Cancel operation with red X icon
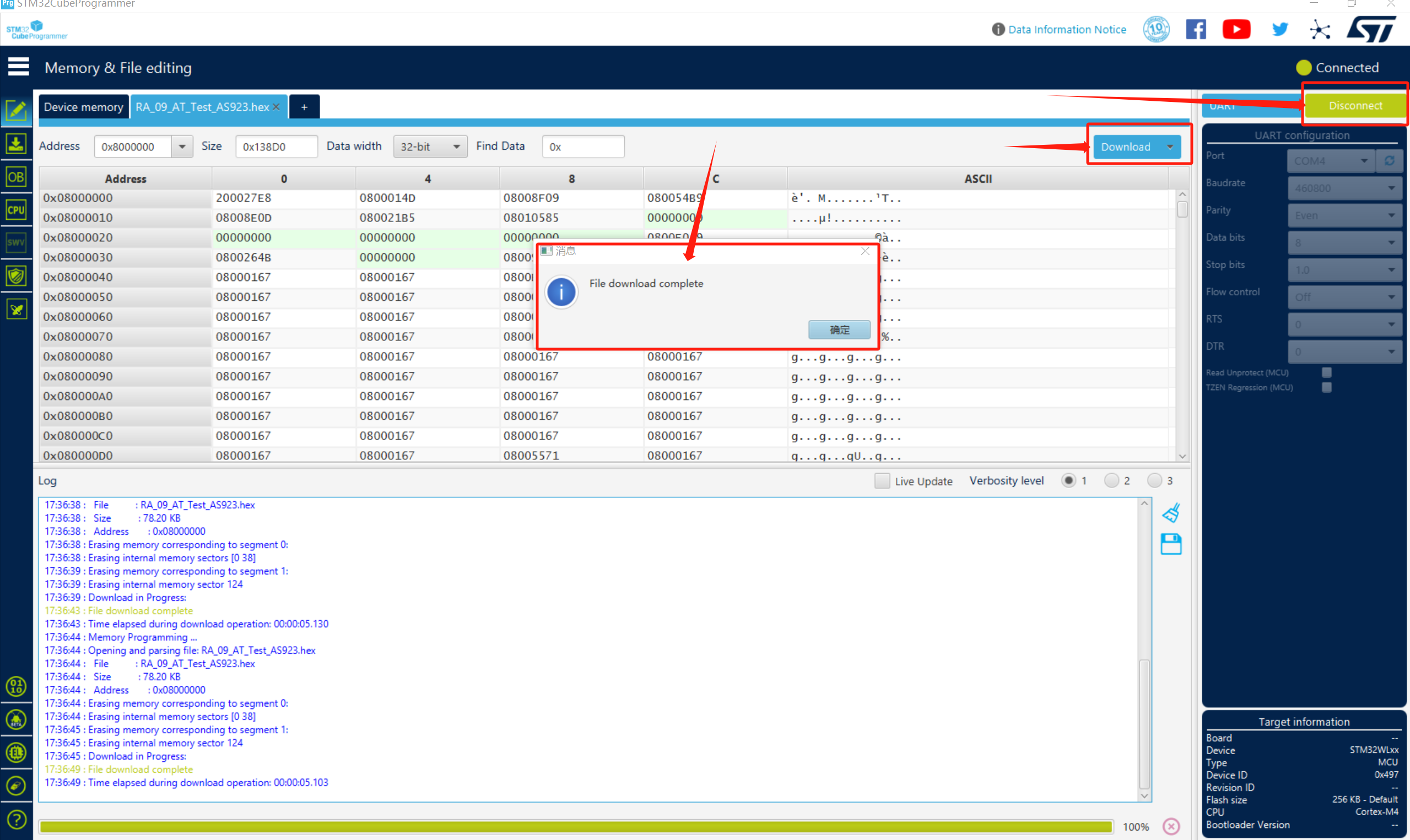Screen dimensions: 1410x840 point(1170,826)
